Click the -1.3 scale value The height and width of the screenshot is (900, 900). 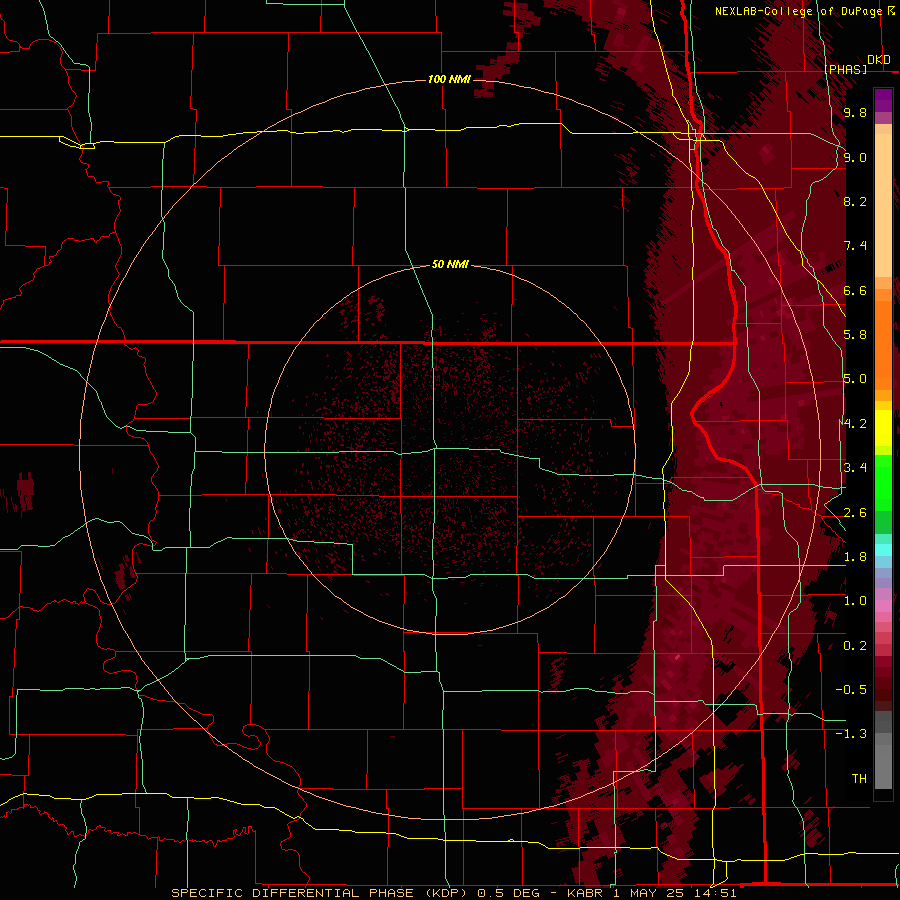click(x=851, y=734)
